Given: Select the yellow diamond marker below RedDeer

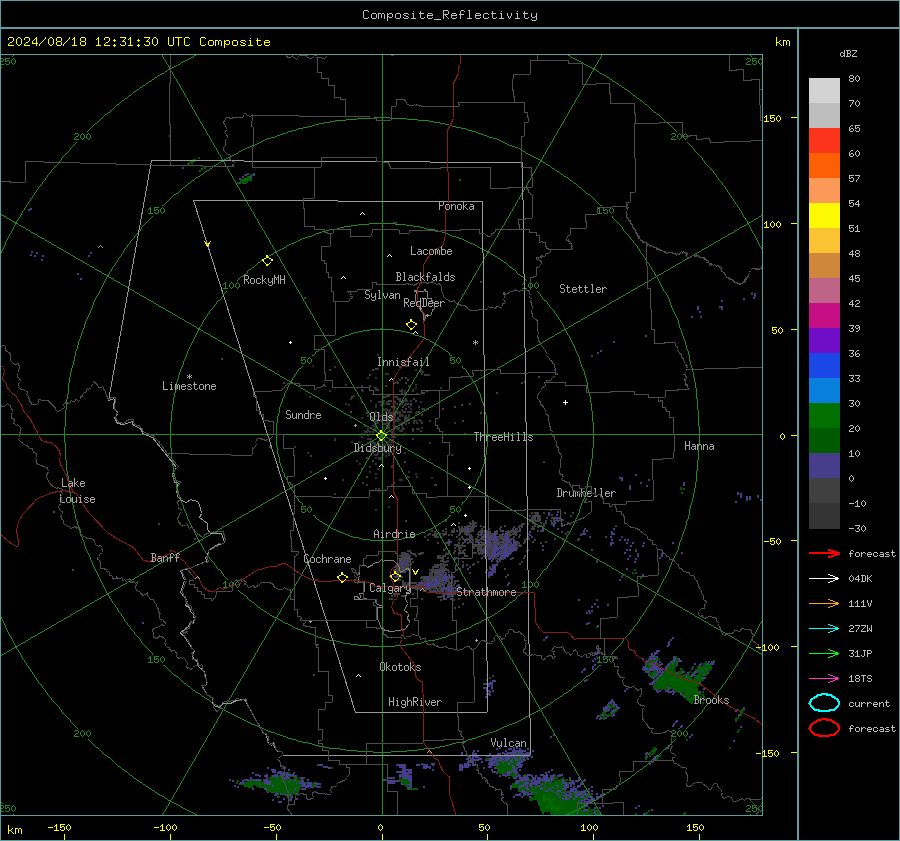Looking at the screenshot, I should (x=412, y=325).
